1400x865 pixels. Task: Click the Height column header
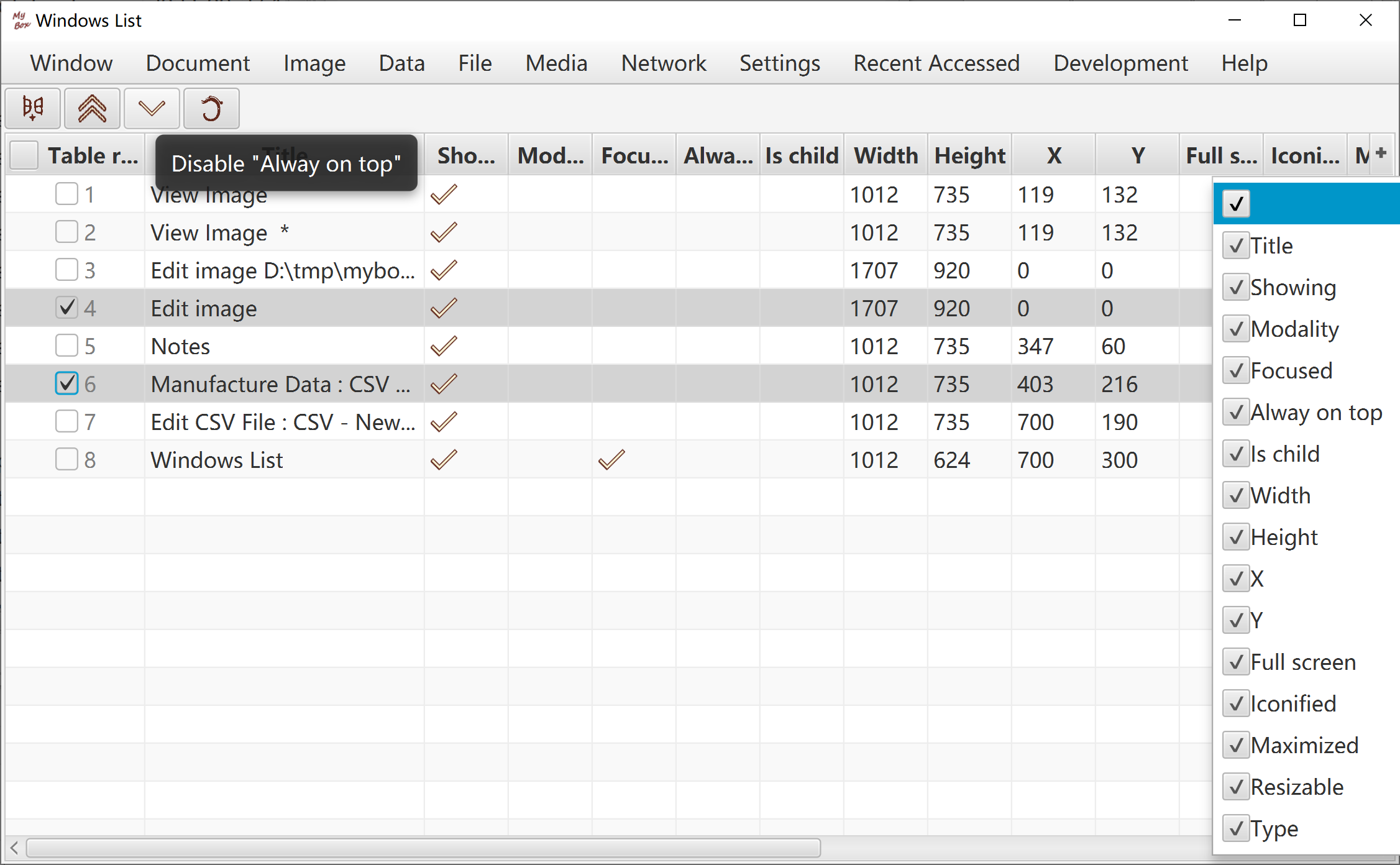tap(969, 155)
